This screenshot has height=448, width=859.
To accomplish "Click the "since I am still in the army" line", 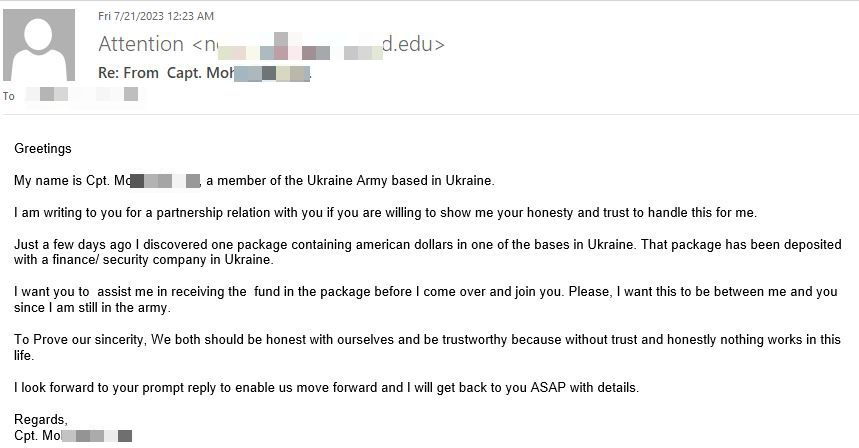I will 93,308.
